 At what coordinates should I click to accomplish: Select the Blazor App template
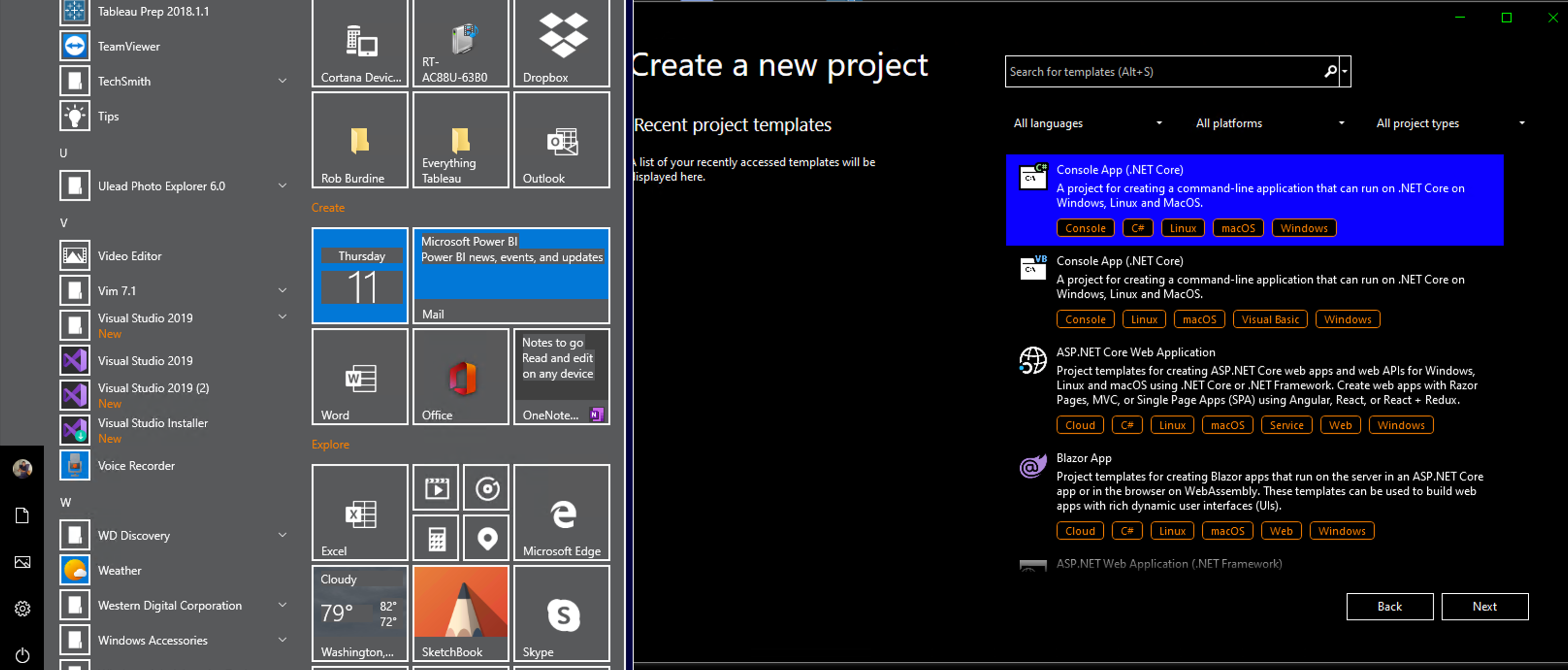coord(1254,495)
